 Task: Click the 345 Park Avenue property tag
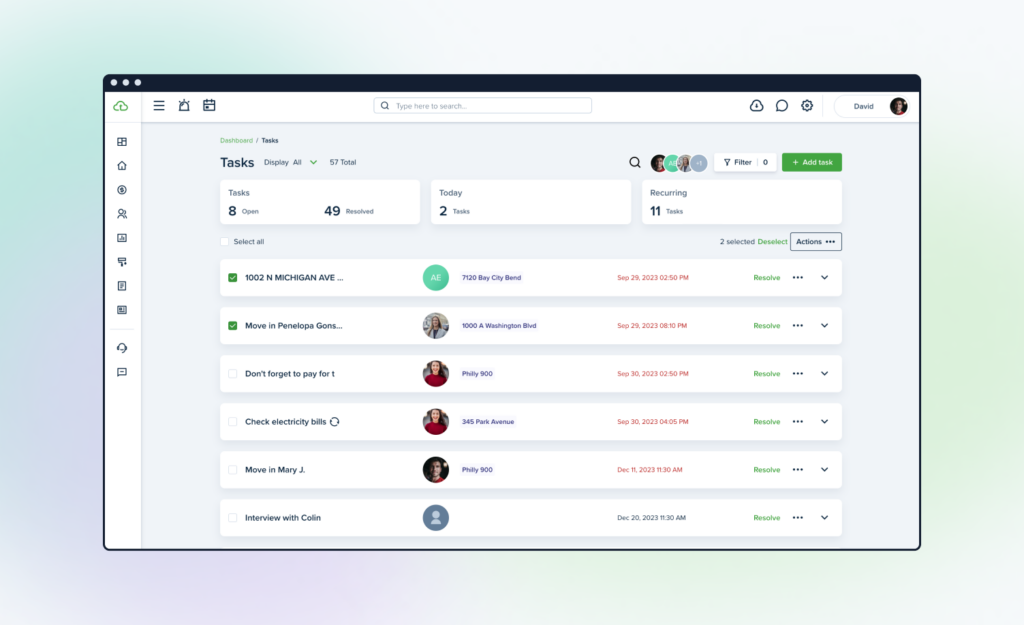(x=488, y=421)
